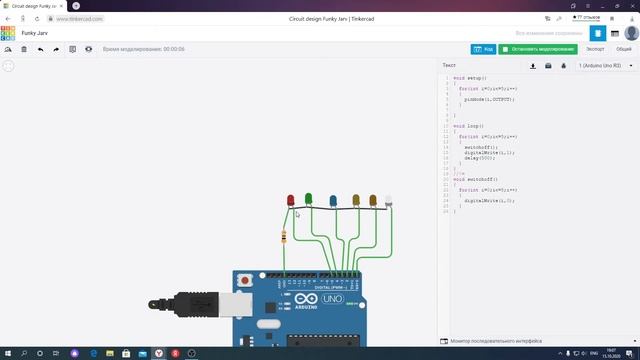The image size is (640, 360).
Task: Select the blue LED component
Action: tap(333, 200)
